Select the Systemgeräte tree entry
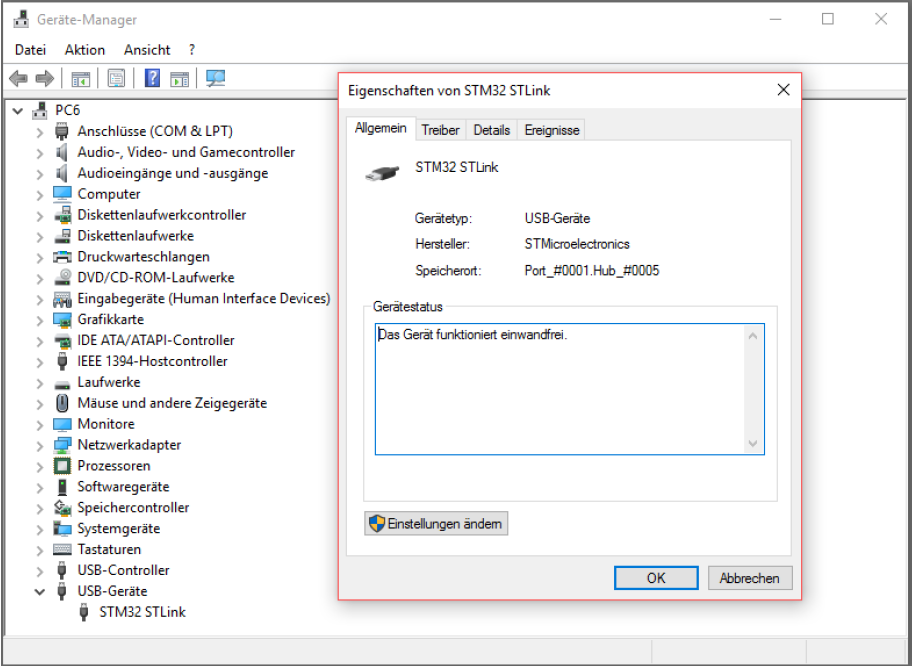Image resolution: width=912 pixels, height=666 pixels. click(x=119, y=529)
